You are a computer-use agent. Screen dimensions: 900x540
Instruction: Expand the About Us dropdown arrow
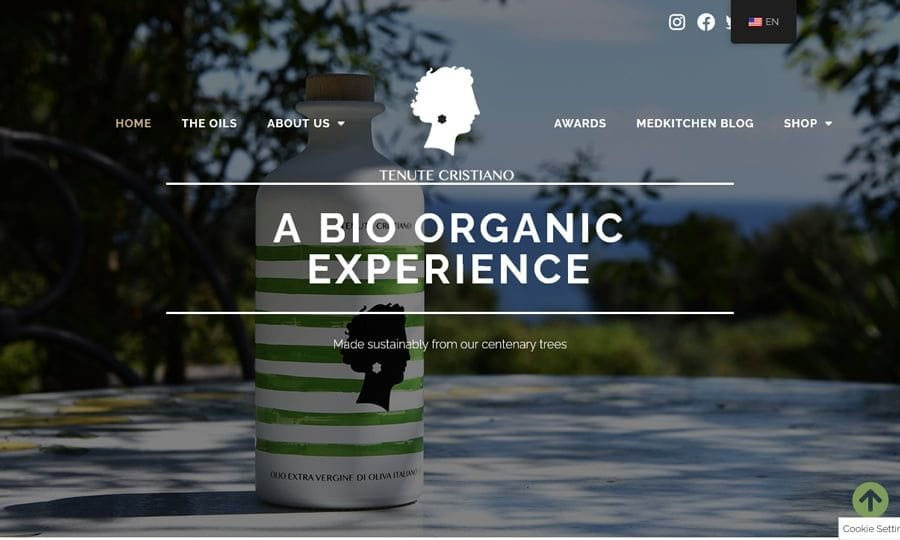(x=341, y=123)
